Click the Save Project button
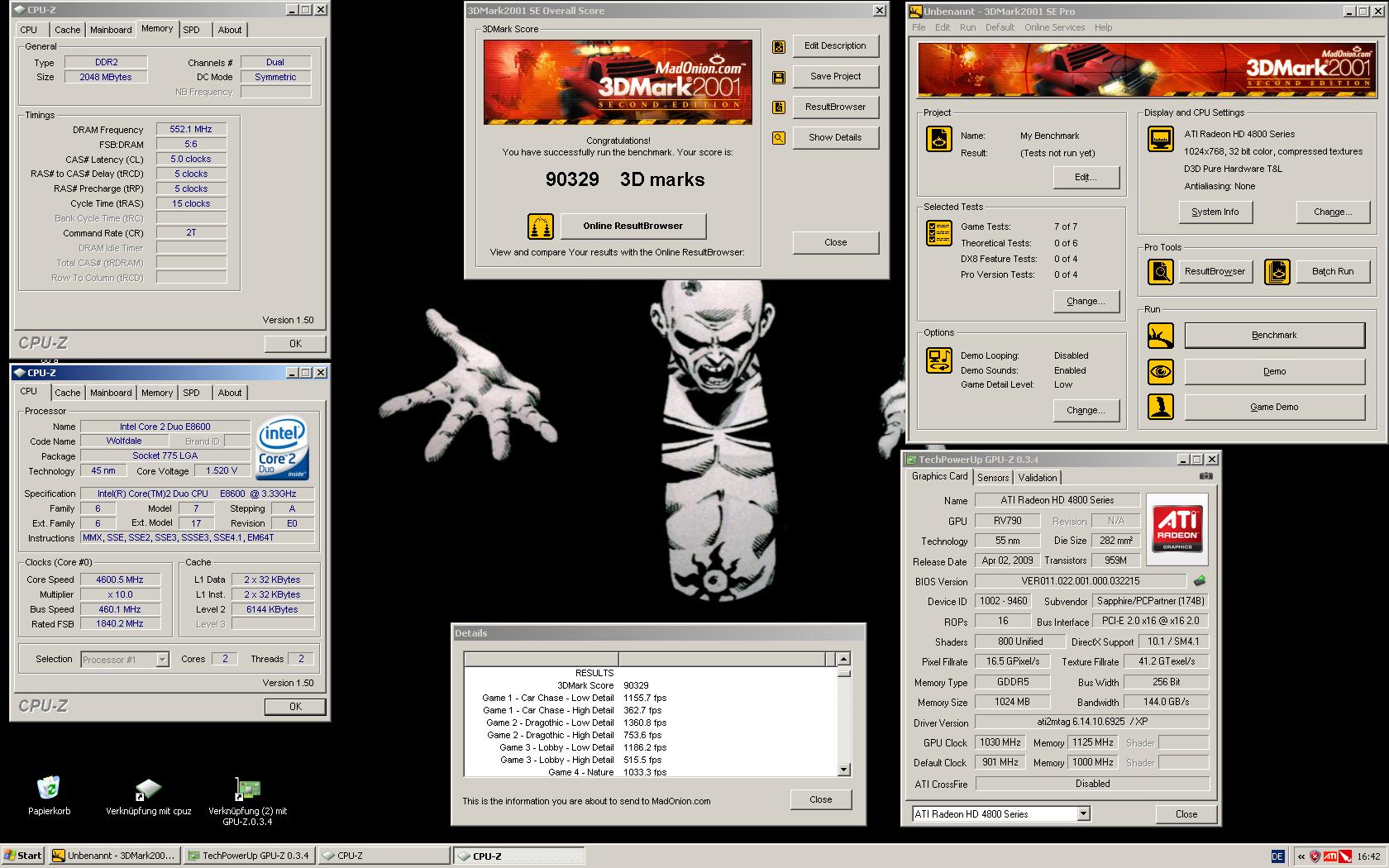The height and width of the screenshot is (868, 1389). pyautogui.click(x=835, y=76)
